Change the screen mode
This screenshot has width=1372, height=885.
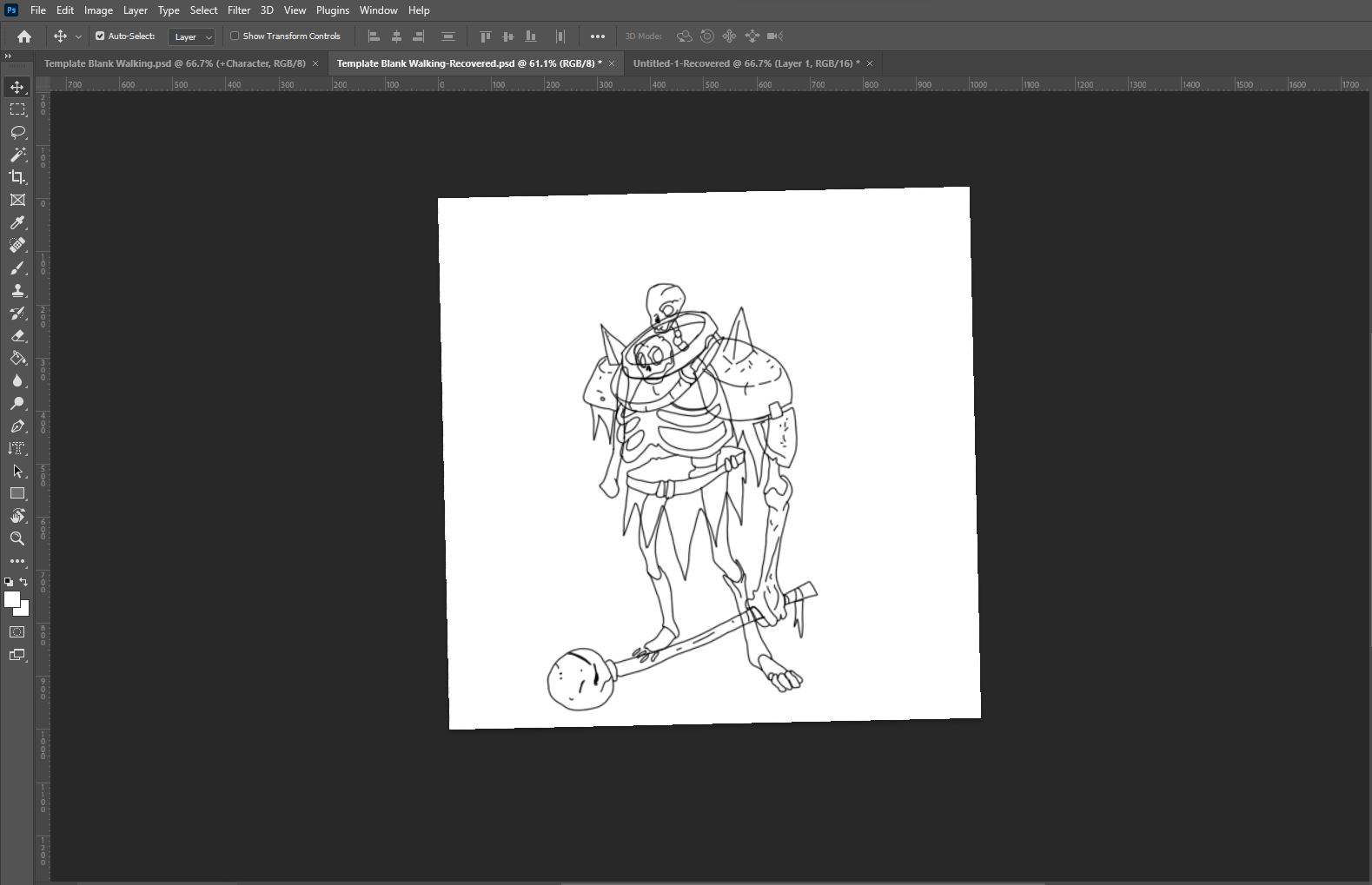coord(17,655)
